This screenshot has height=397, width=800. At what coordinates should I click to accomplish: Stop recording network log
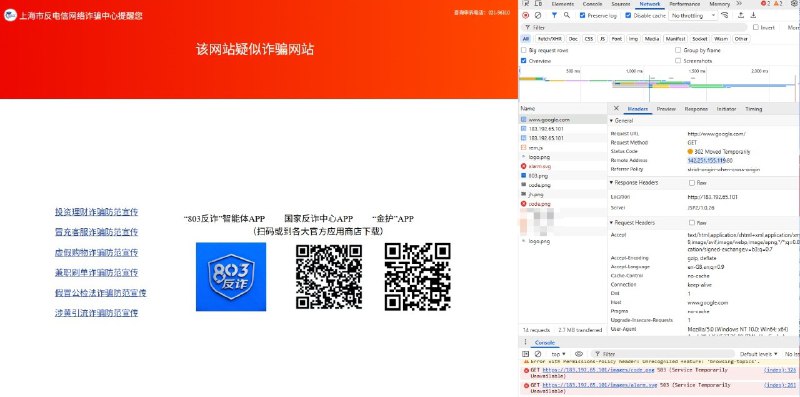(x=526, y=15)
